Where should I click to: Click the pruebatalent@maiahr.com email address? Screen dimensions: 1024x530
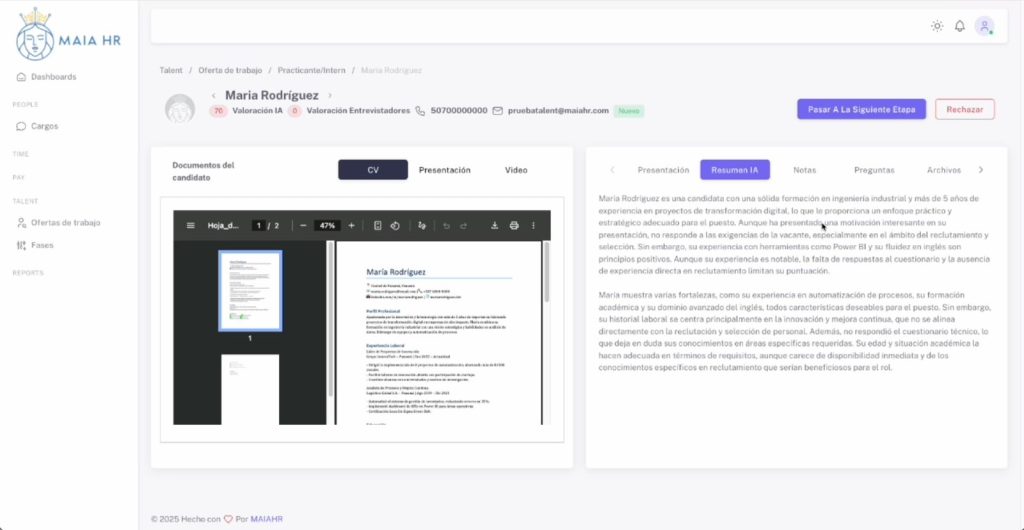[x=558, y=111]
